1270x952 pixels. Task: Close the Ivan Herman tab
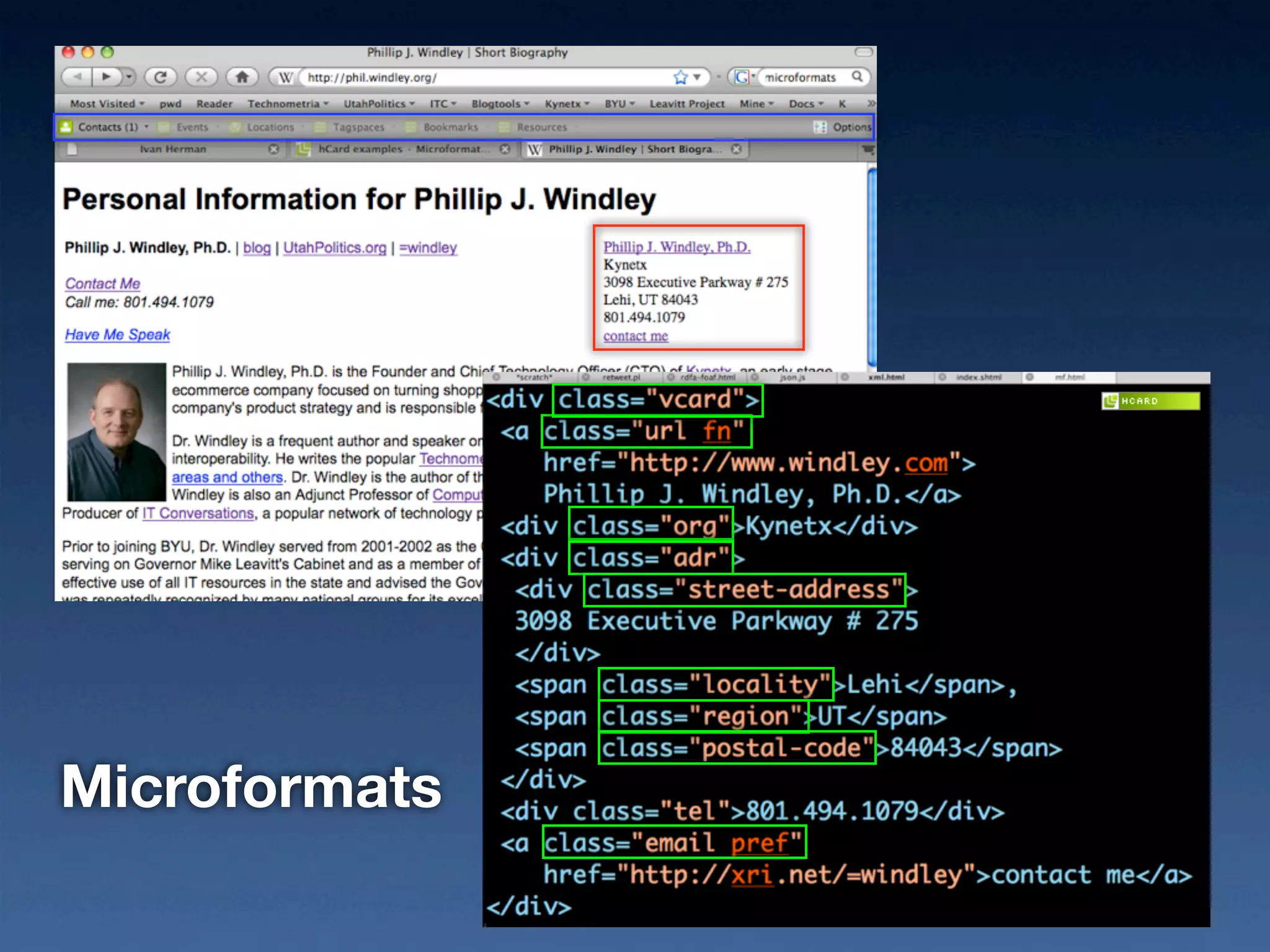tap(273, 149)
